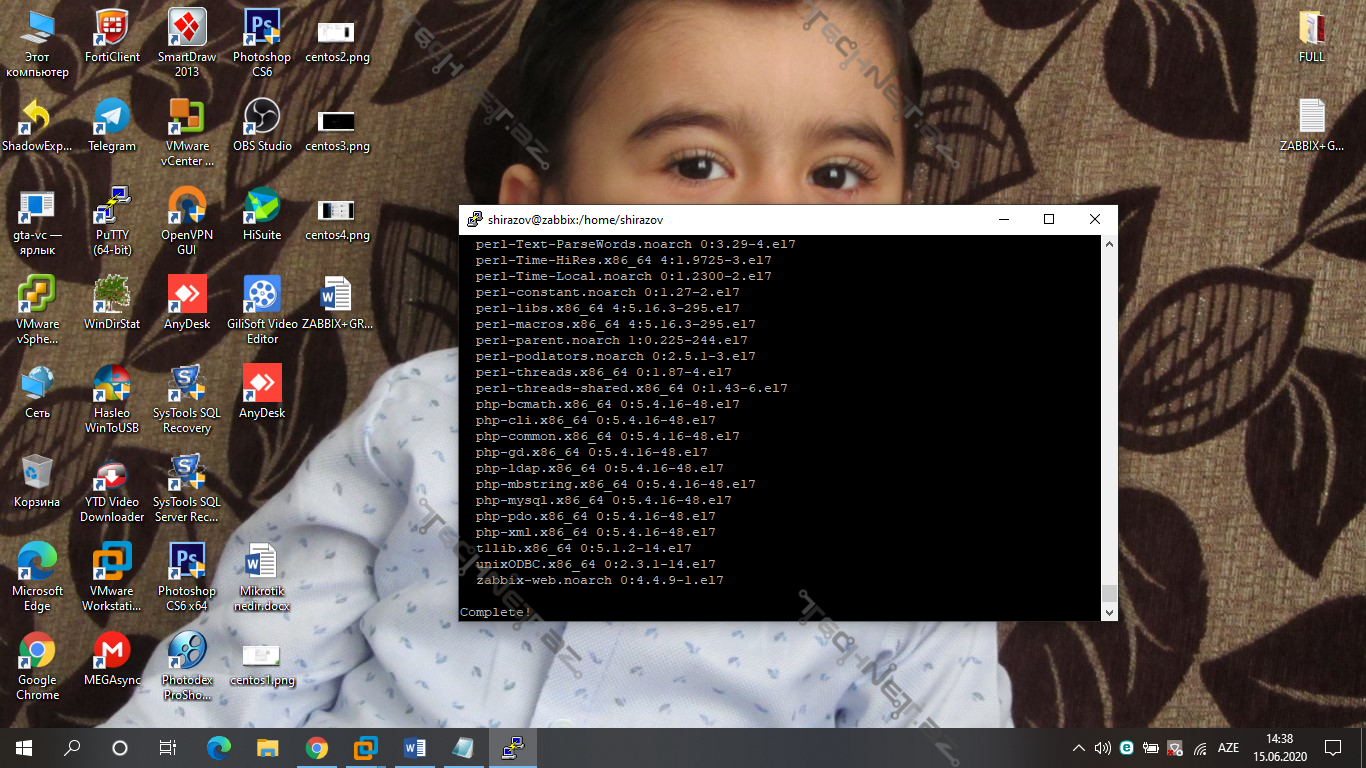The image size is (1366, 768).
Task: Click the VMware Workstation icon in taskbar
Action: [x=365, y=748]
